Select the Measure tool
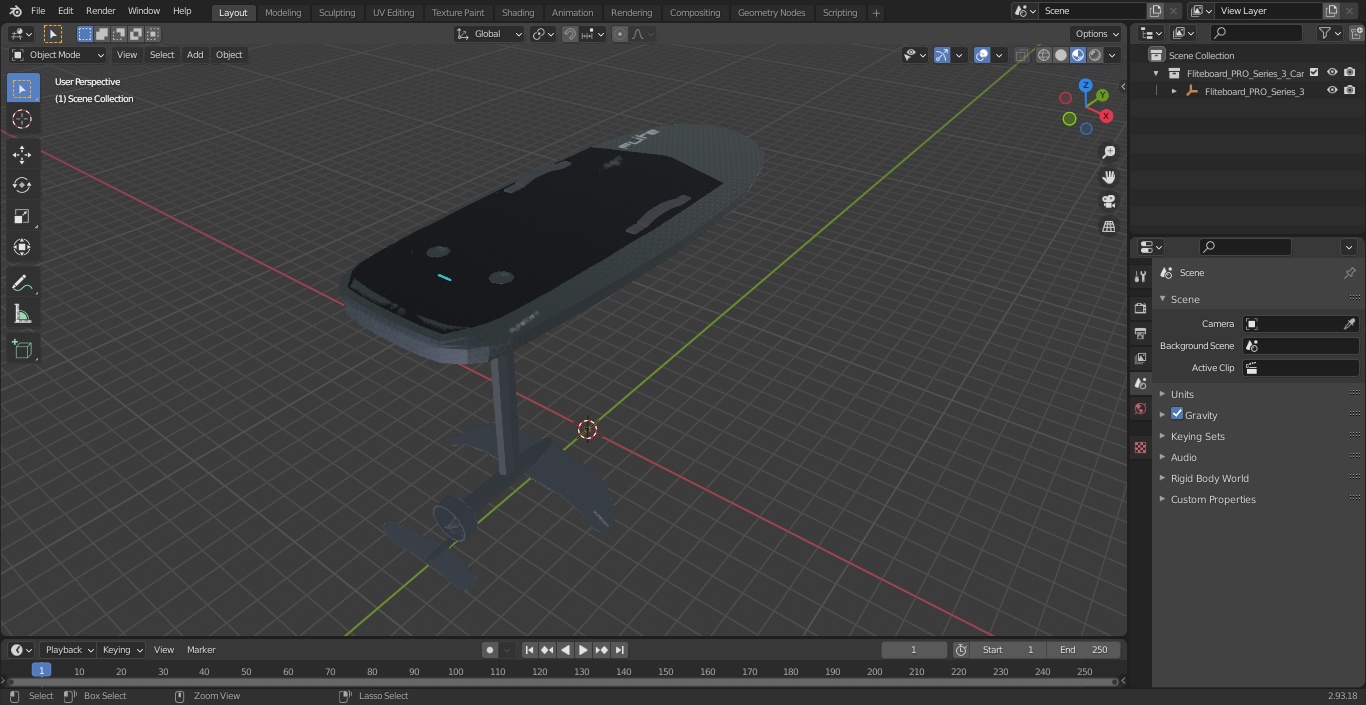Image resolution: width=1366 pixels, height=705 pixels. (x=22, y=315)
